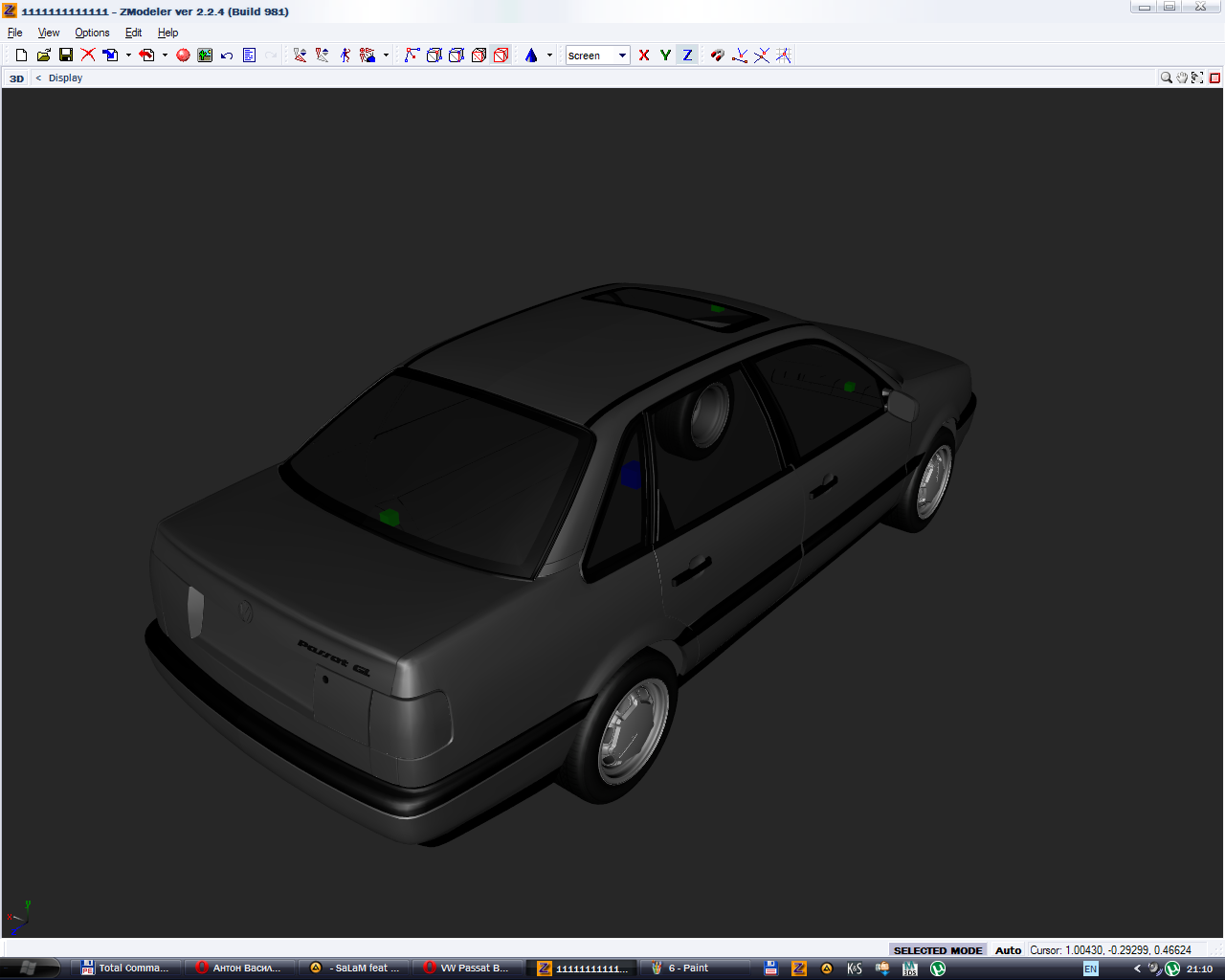Click the magnet snapping icon
This screenshot has height=980, width=1225.
pos(717,56)
